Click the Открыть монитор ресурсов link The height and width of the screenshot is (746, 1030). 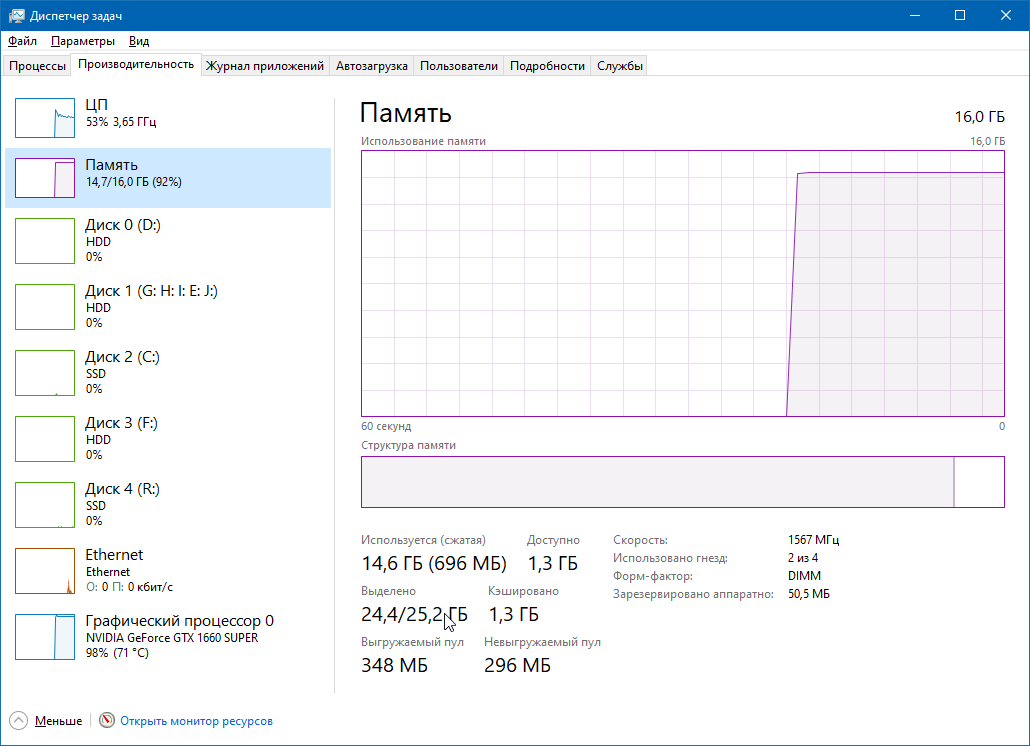pos(196,721)
